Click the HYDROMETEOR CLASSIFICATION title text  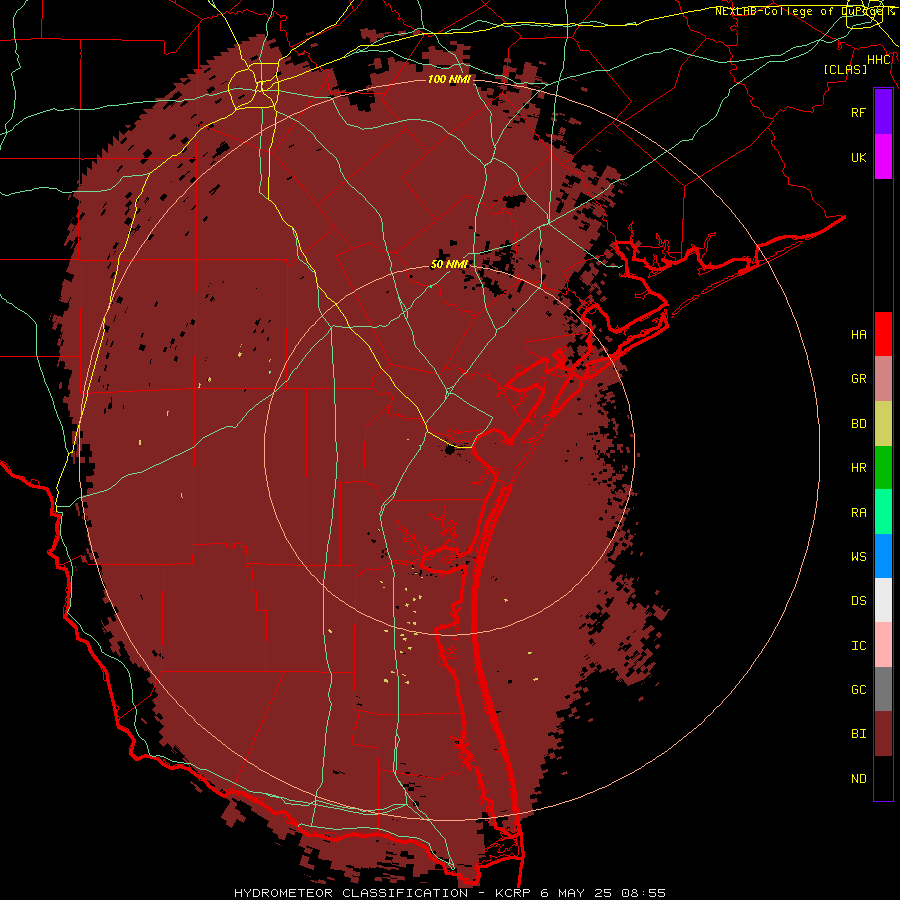click(x=351, y=893)
